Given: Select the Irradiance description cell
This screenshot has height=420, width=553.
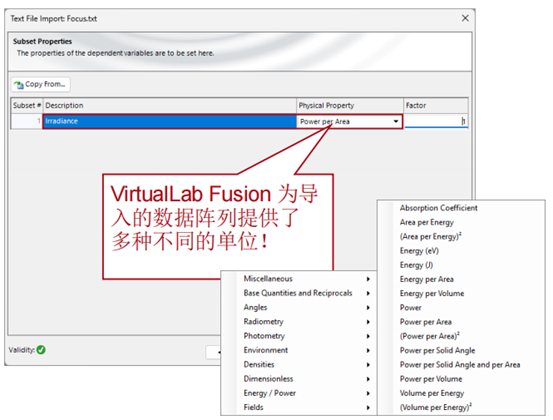Looking at the screenshot, I should [170, 121].
